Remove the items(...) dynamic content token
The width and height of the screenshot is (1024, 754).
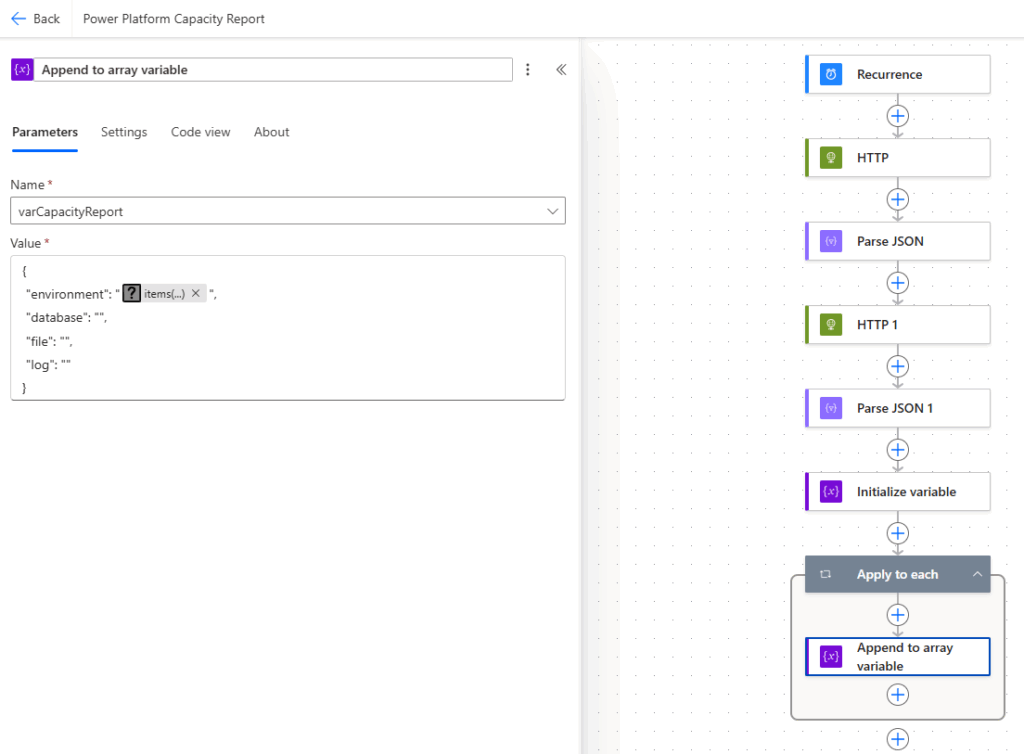tap(196, 293)
